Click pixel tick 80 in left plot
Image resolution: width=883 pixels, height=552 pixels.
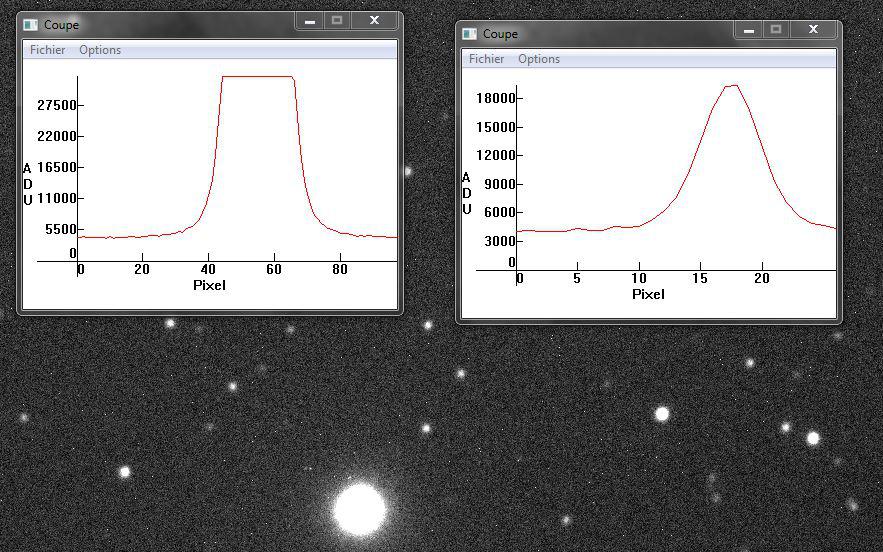point(340,270)
